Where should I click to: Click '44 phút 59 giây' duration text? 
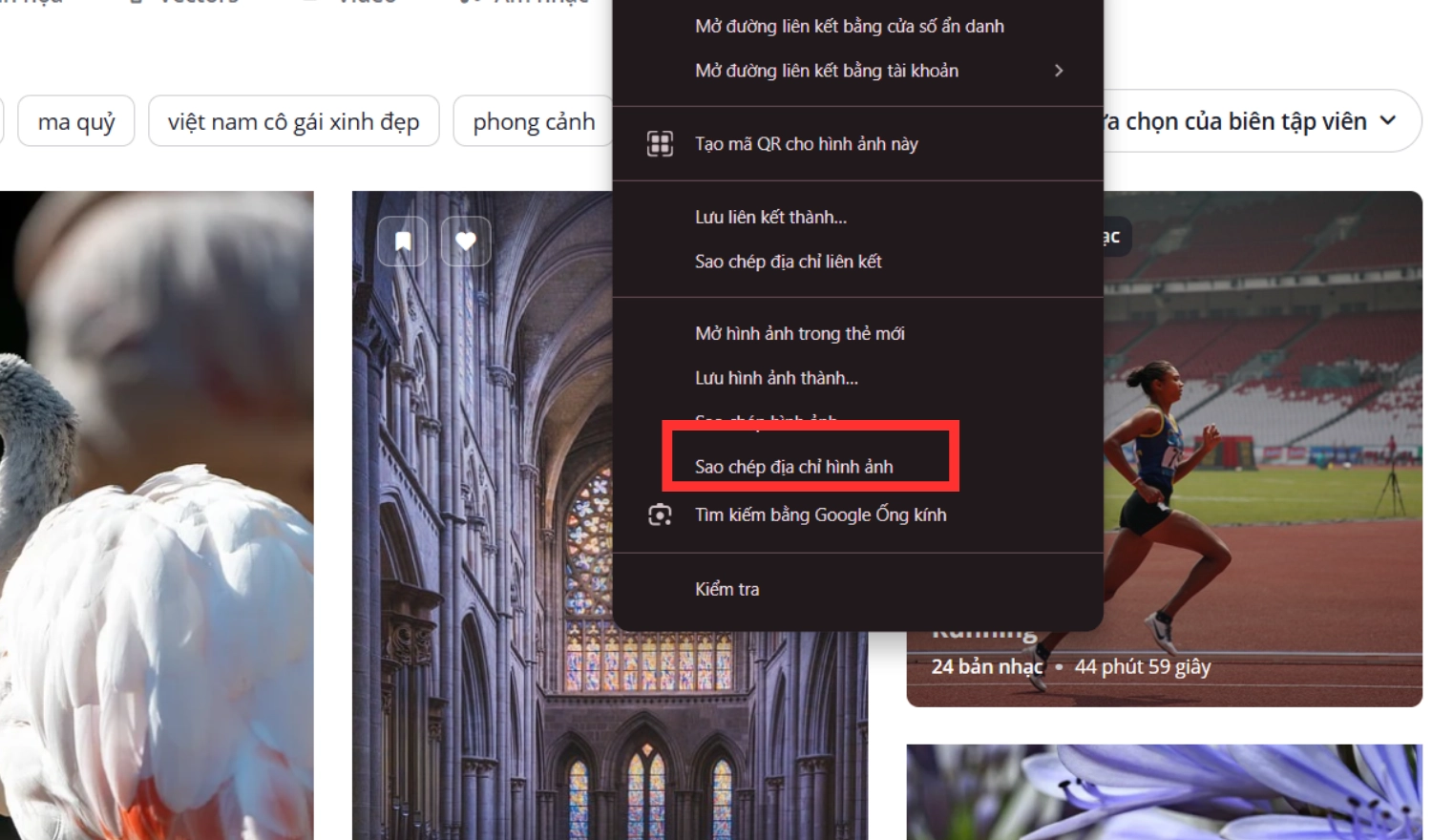click(1143, 666)
